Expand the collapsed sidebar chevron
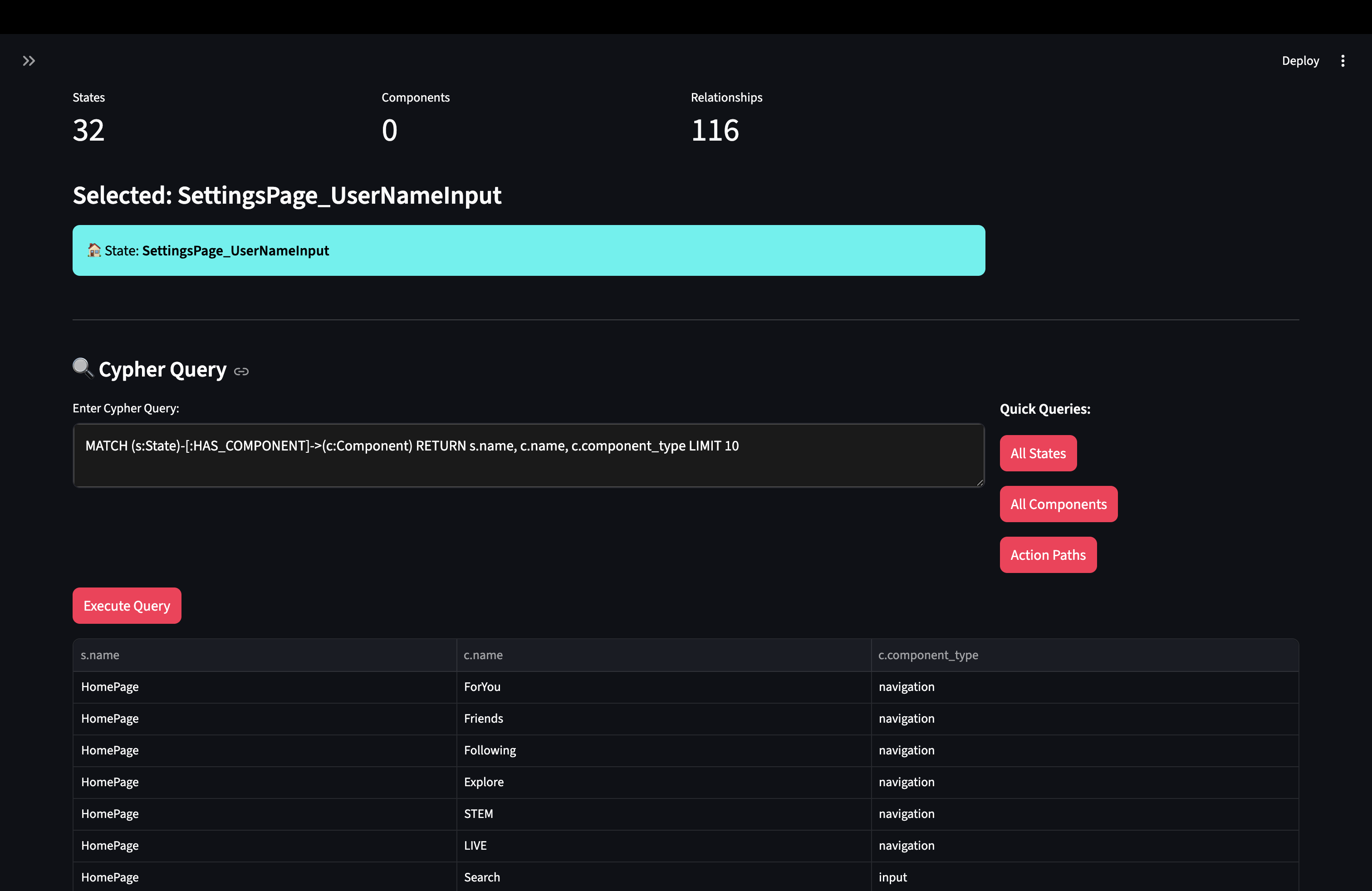This screenshot has height=891, width=1372. tap(29, 60)
